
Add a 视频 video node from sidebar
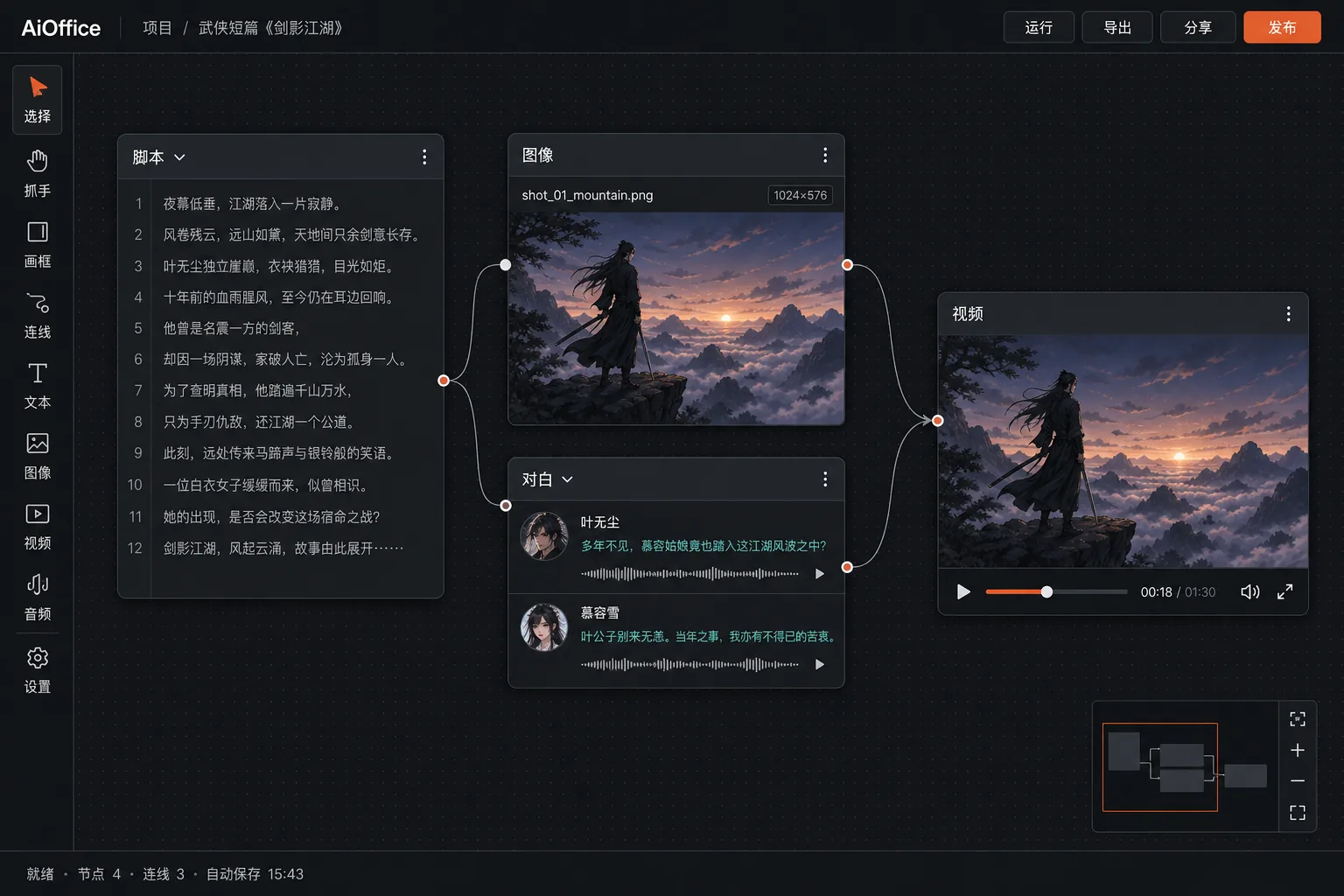37,527
